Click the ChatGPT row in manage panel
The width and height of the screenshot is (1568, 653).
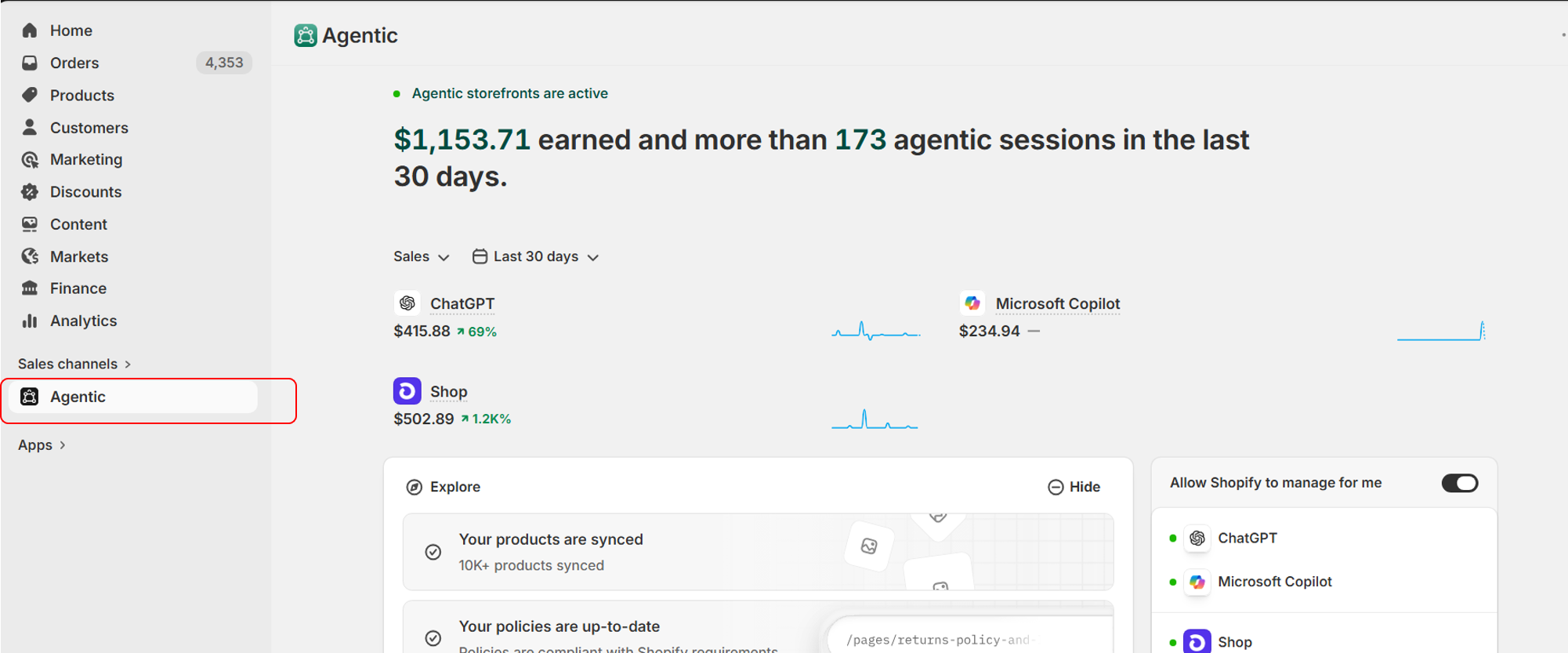pyautogui.click(x=1324, y=539)
